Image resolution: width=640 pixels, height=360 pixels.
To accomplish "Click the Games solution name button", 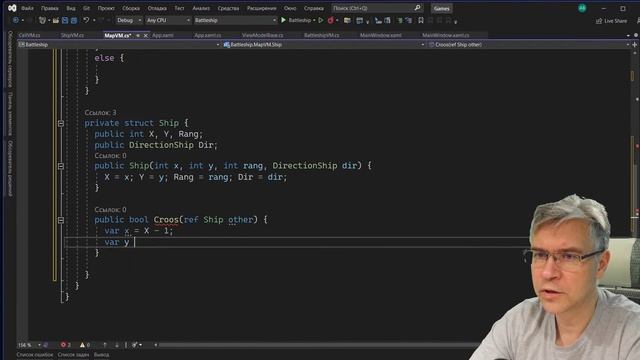I will (x=441, y=9).
